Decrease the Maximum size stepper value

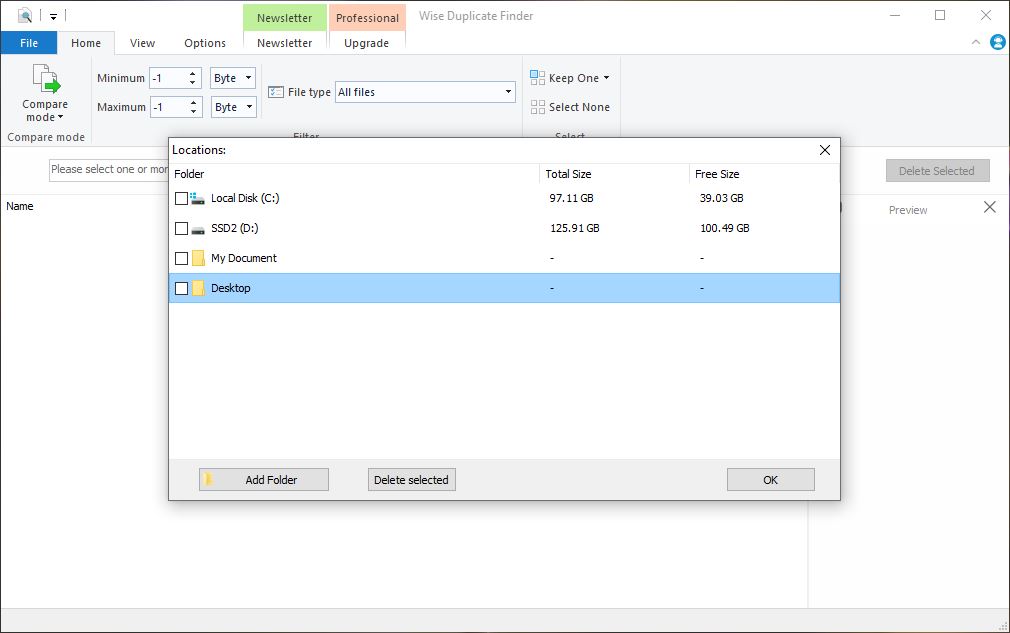[193, 111]
